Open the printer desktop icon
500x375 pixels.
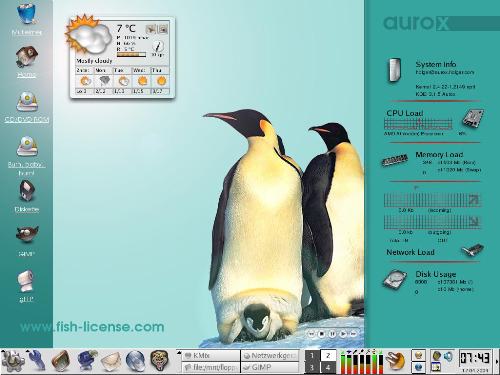(26, 281)
